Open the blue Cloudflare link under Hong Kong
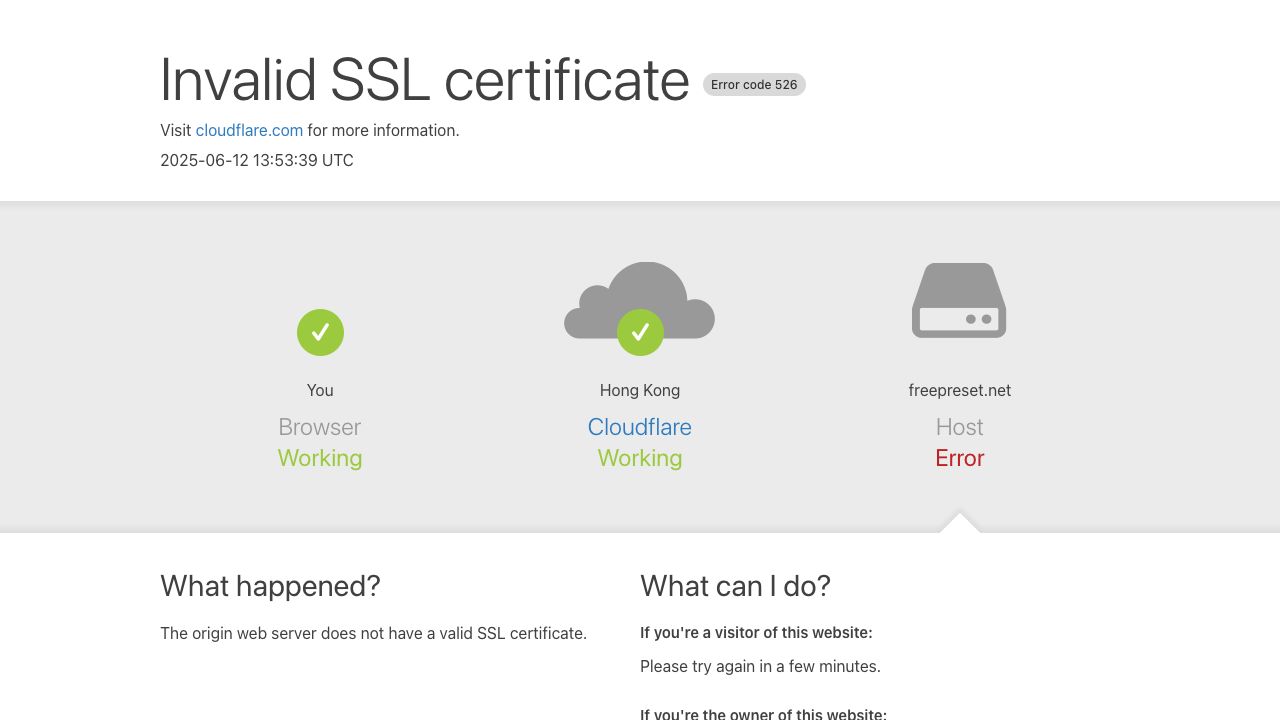Image resolution: width=1280 pixels, height=720 pixels. point(640,427)
